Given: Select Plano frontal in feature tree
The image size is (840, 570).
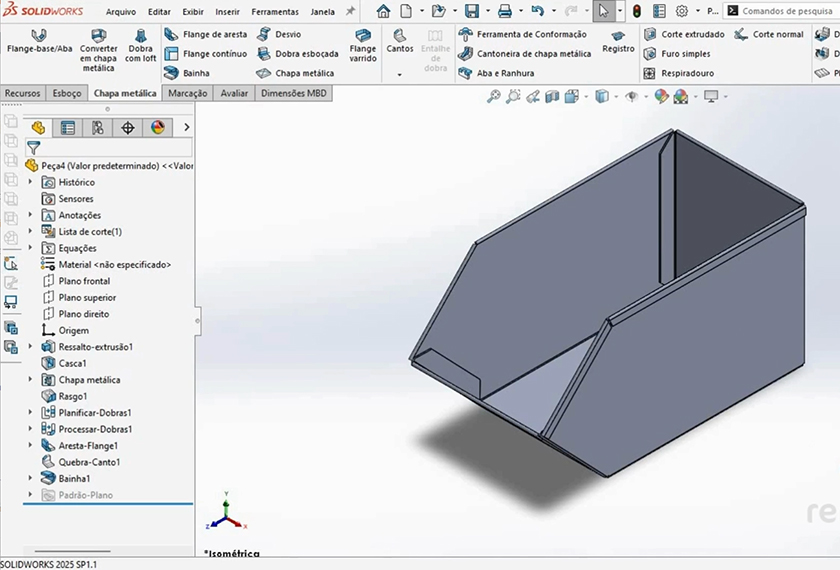Looking at the screenshot, I should click(x=84, y=281).
